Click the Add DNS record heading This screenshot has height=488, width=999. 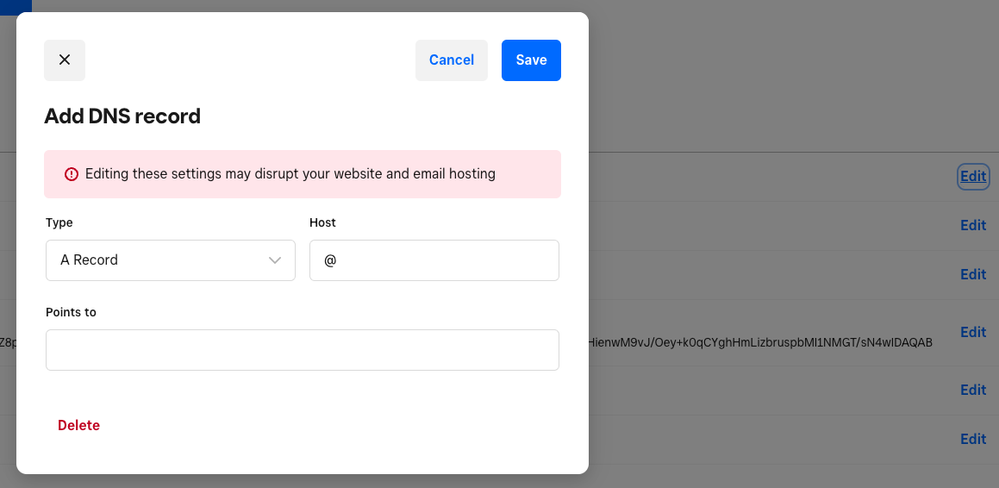pos(122,116)
